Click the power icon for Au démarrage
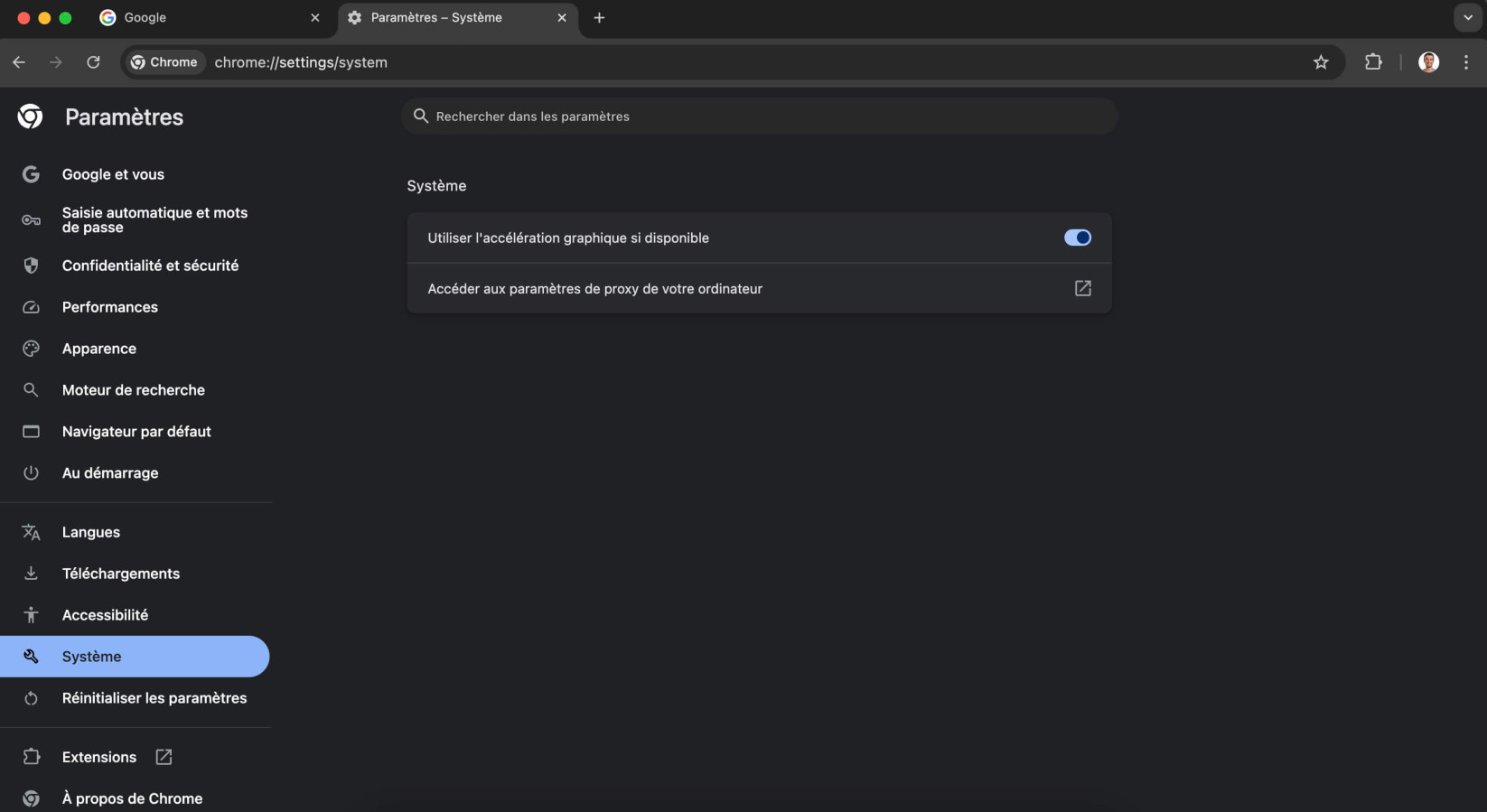The image size is (1487, 812). tap(31, 473)
